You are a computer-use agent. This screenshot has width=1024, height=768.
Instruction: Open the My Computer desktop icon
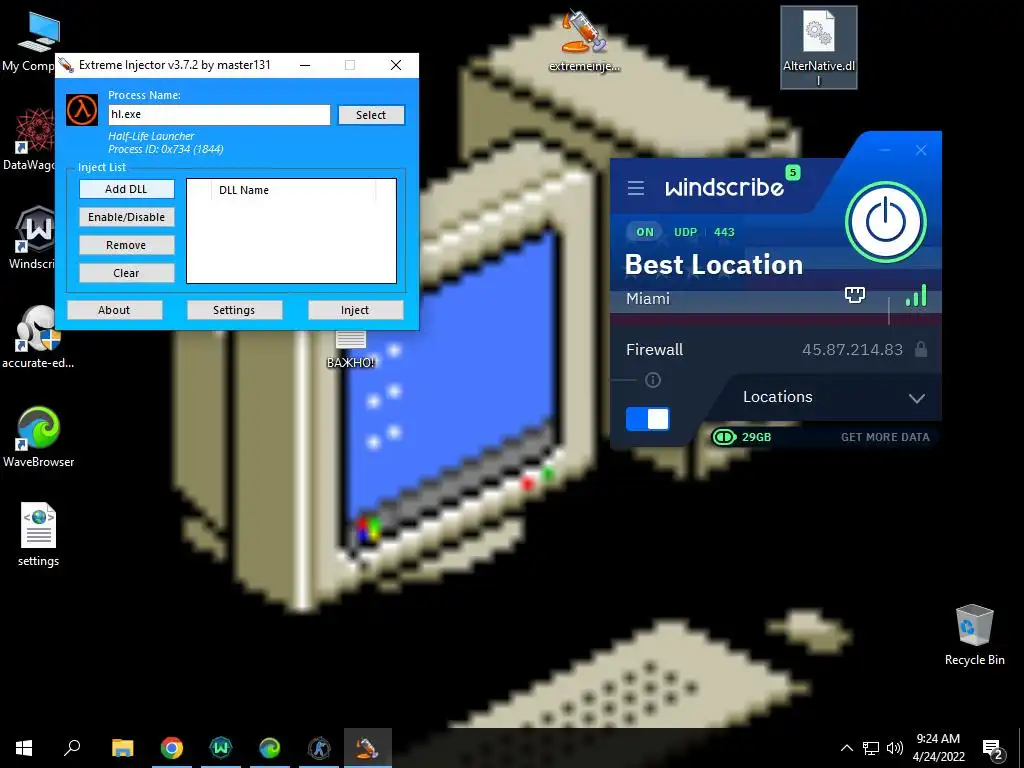click(x=36, y=42)
